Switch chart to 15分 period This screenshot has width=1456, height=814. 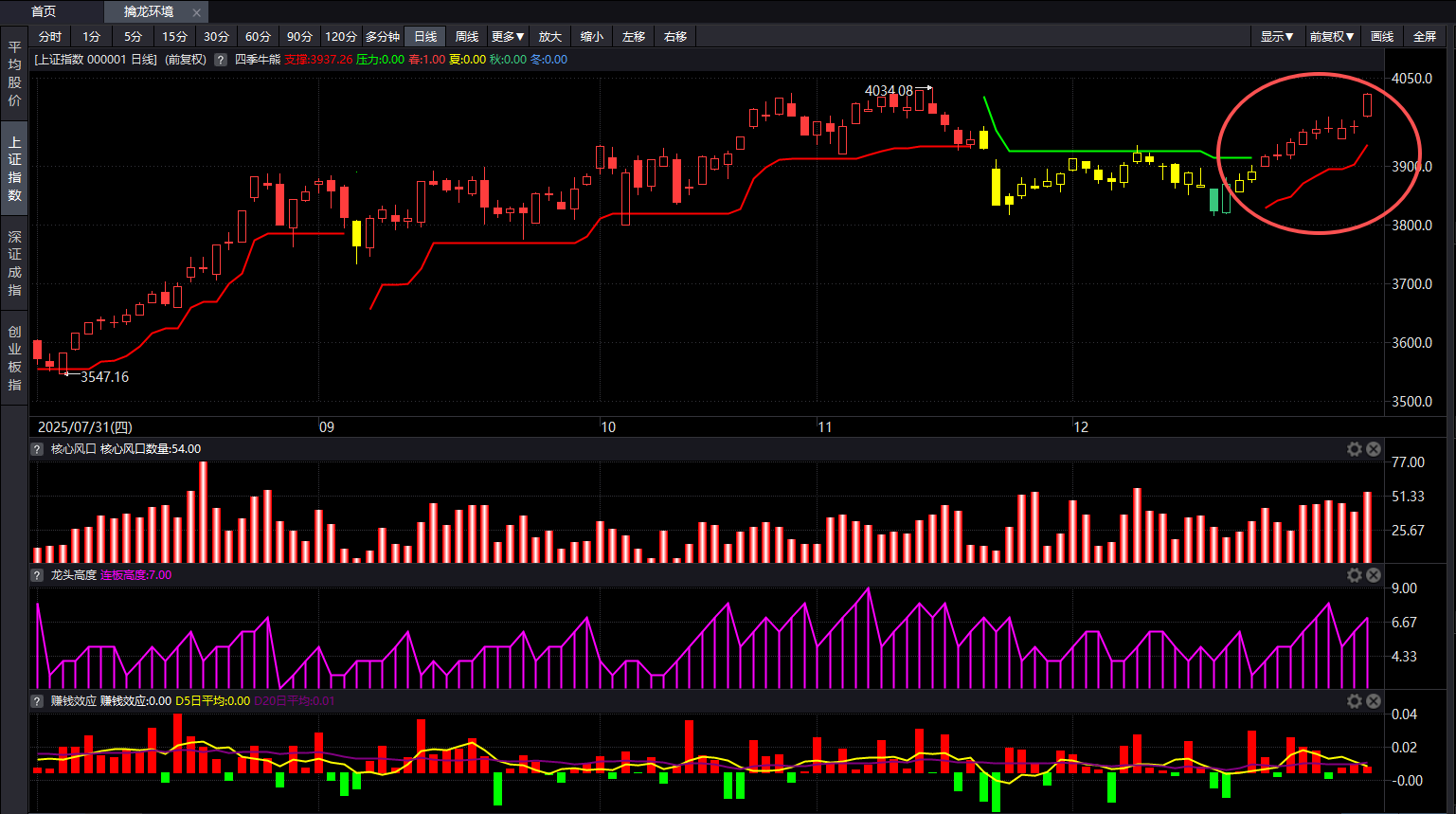tap(175, 36)
